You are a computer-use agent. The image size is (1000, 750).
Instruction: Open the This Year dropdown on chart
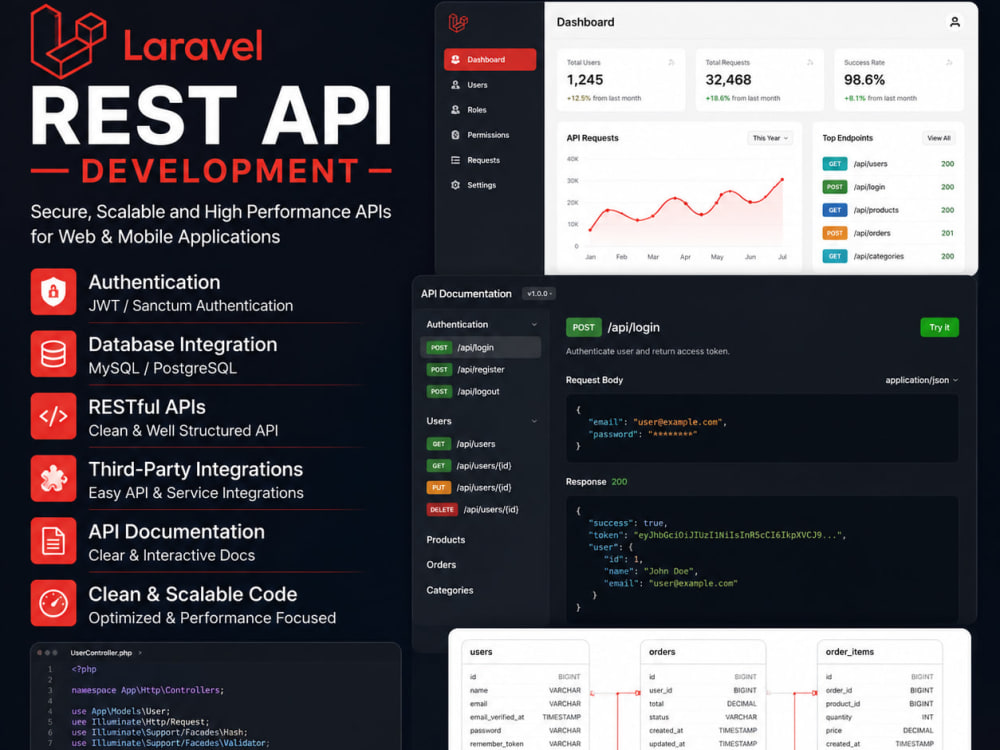click(x=770, y=138)
